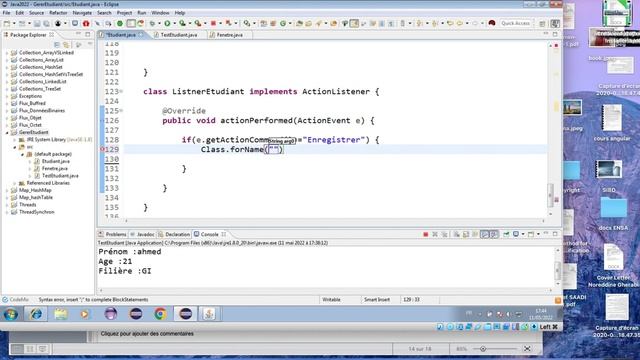Terminate the program from the Console toolbar

point(425,234)
